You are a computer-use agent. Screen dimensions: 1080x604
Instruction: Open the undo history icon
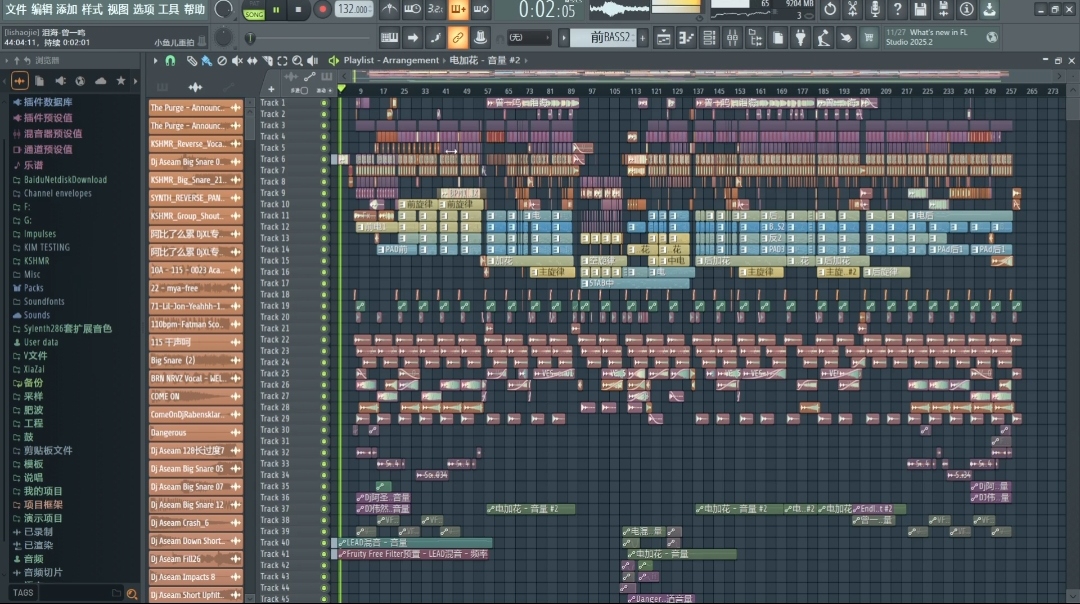tap(830, 10)
